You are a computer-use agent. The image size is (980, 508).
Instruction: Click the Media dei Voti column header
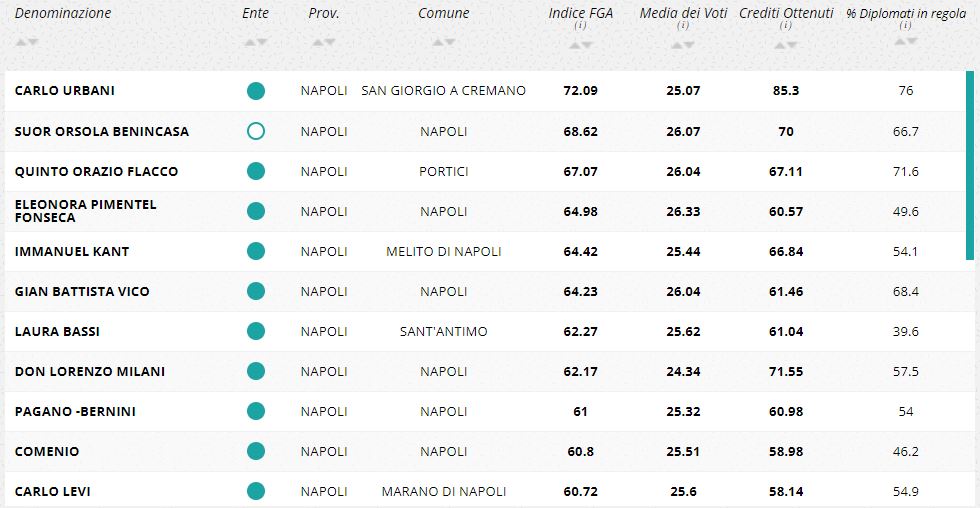click(683, 13)
